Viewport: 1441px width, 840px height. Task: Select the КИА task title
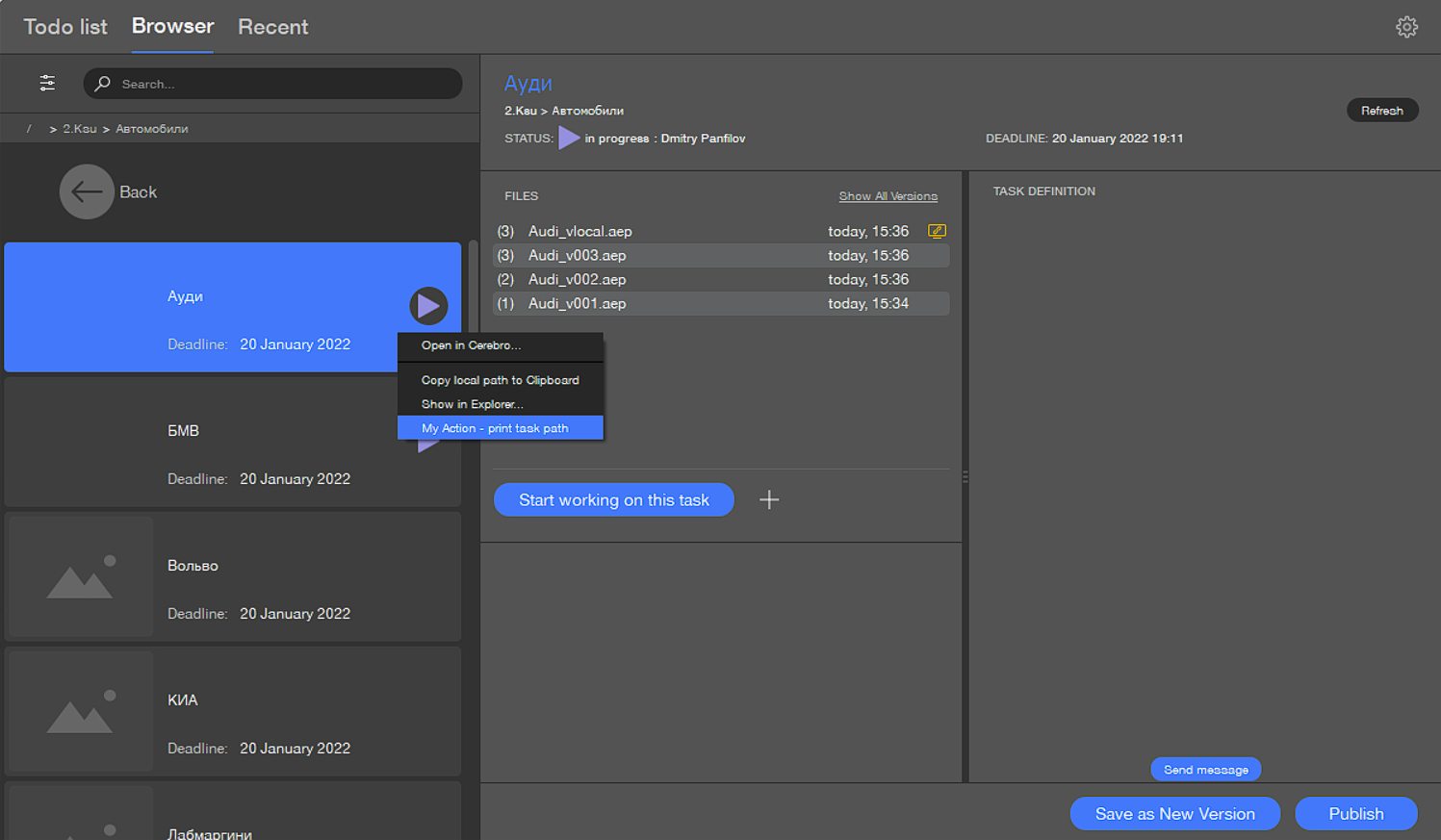pyautogui.click(x=182, y=700)
